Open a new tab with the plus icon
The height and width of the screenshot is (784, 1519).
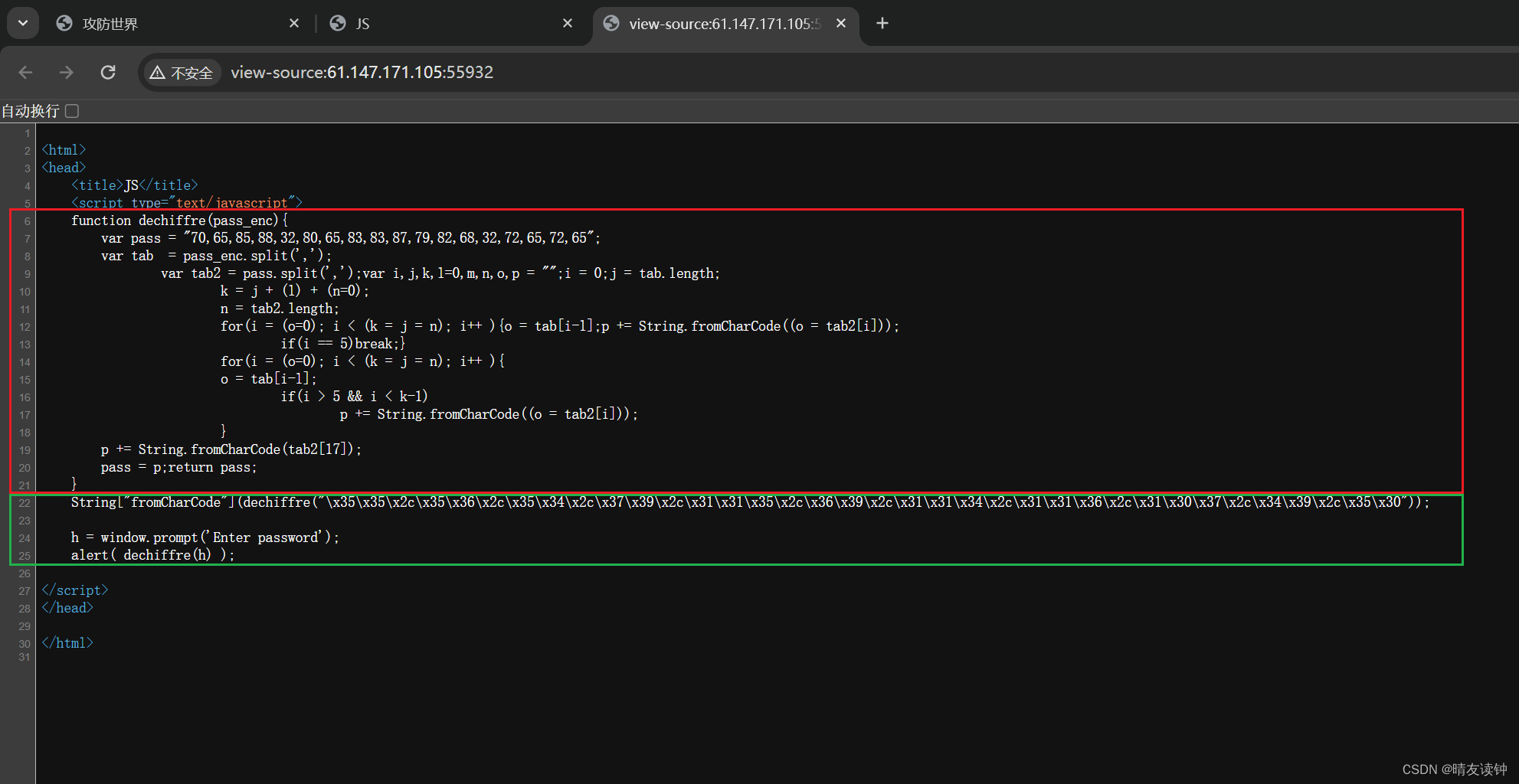(882, 23)
